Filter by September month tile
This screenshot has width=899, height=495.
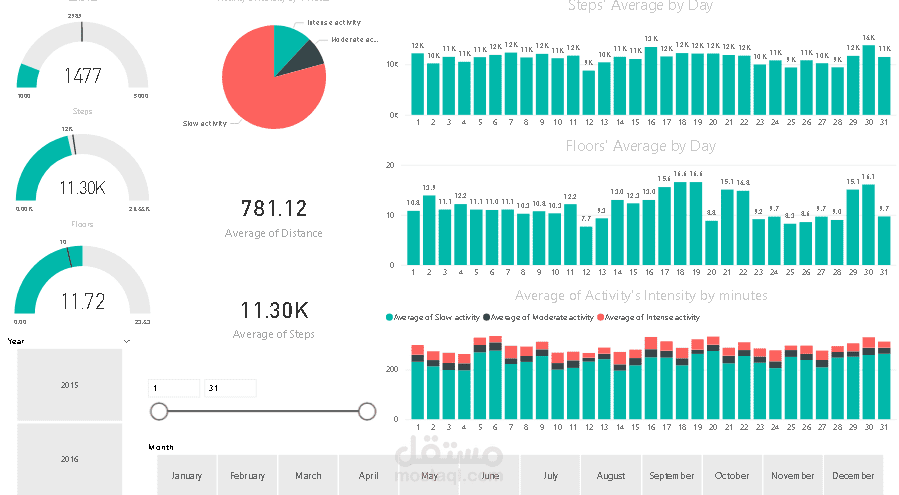click(672, 475)
